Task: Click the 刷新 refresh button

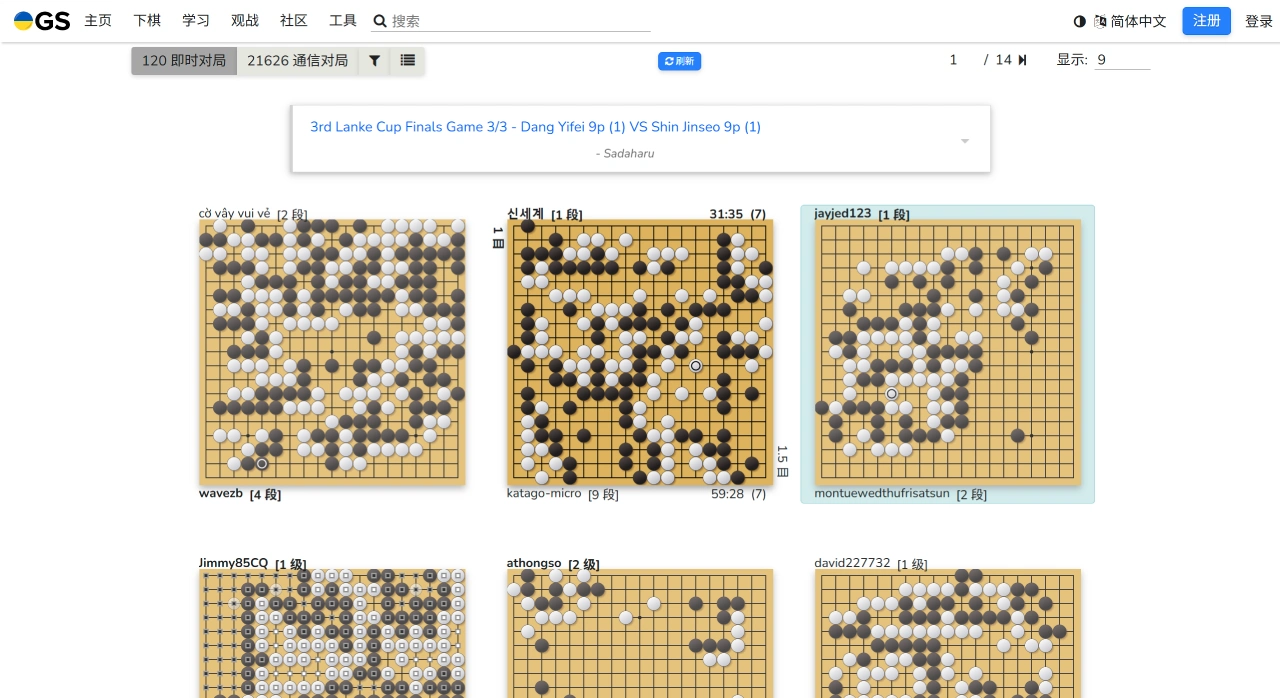Action: (679, 61)
